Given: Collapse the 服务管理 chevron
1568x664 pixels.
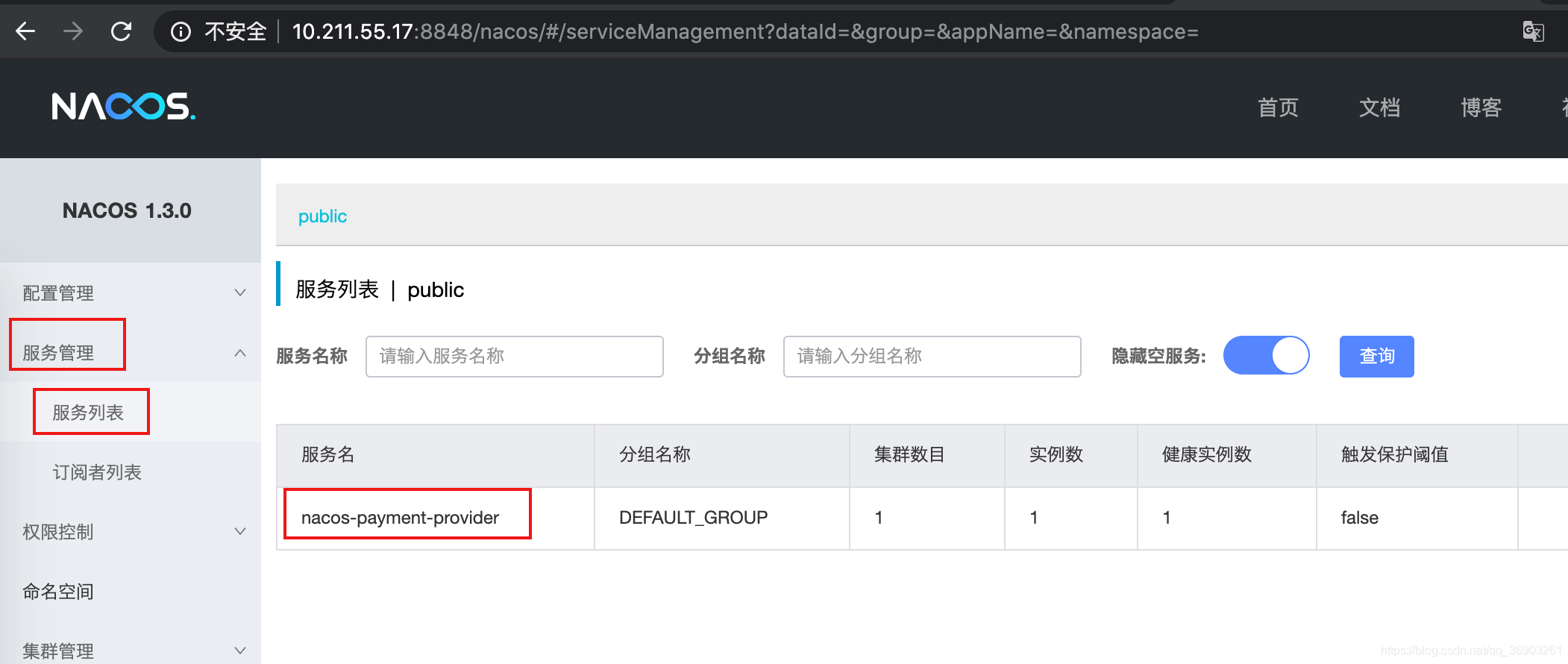Looking at the screenshot, I should (x=240, y=353).
